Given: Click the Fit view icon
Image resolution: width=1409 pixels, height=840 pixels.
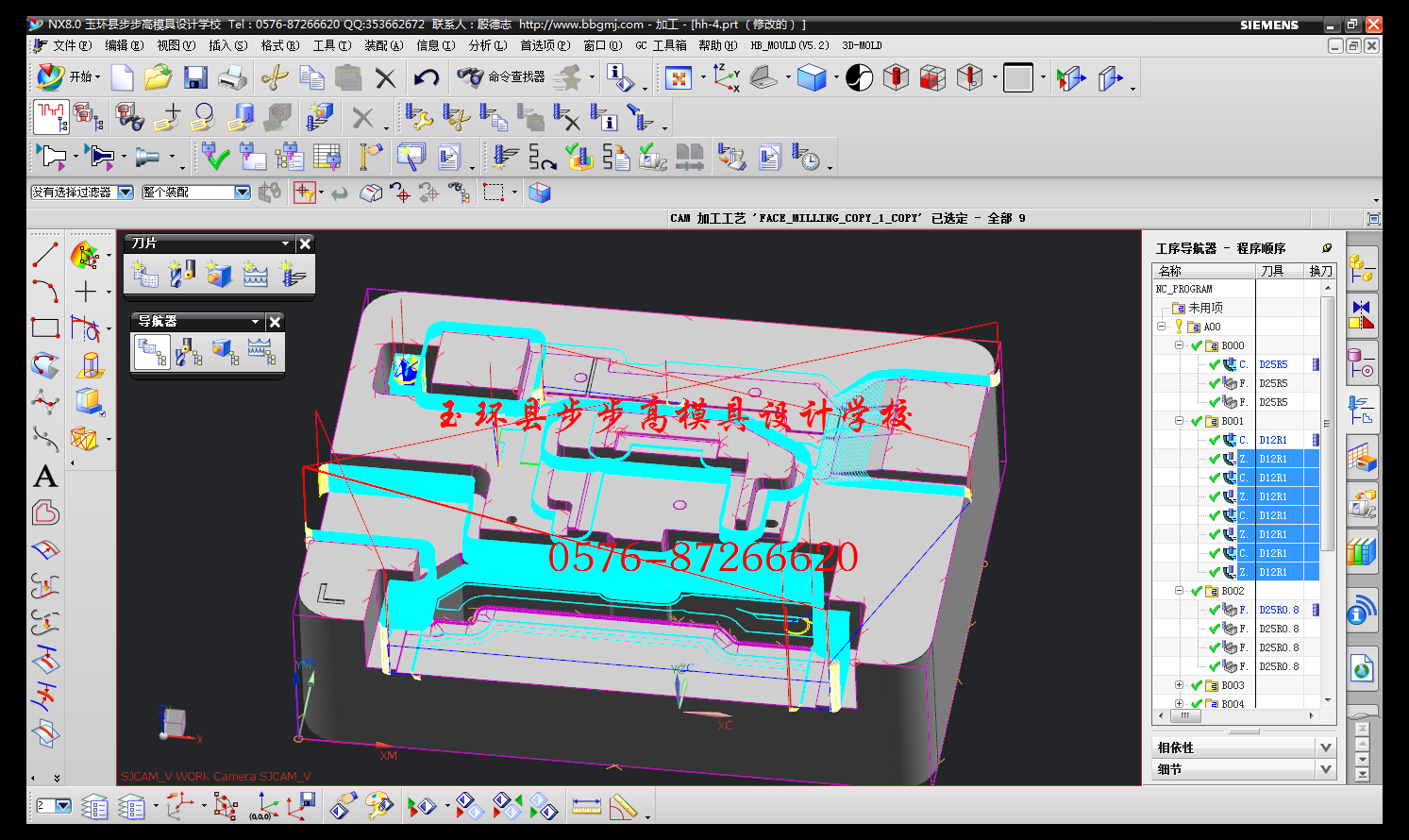Looking at the screenshot, I should 679,77.
